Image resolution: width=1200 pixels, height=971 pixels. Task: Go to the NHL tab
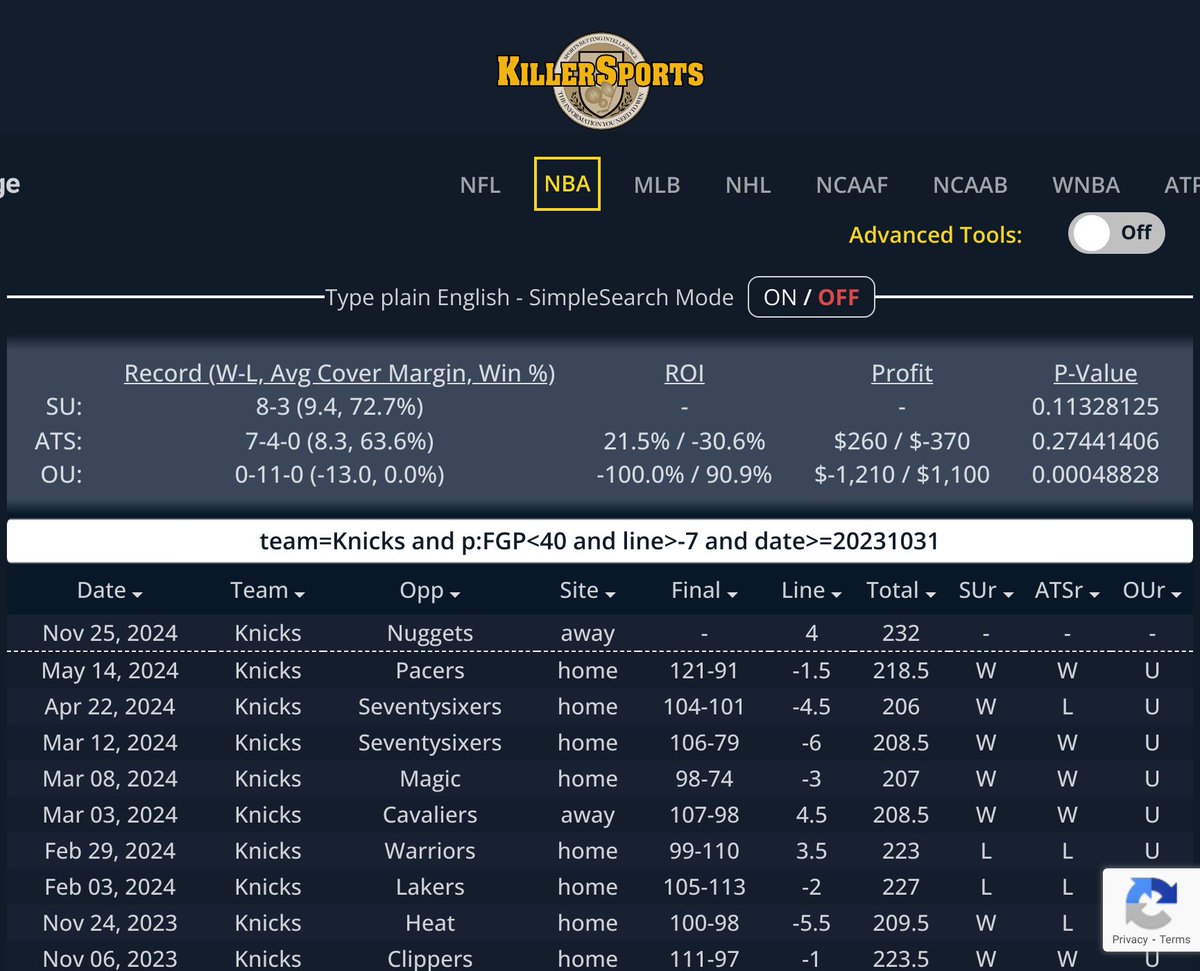748,185
